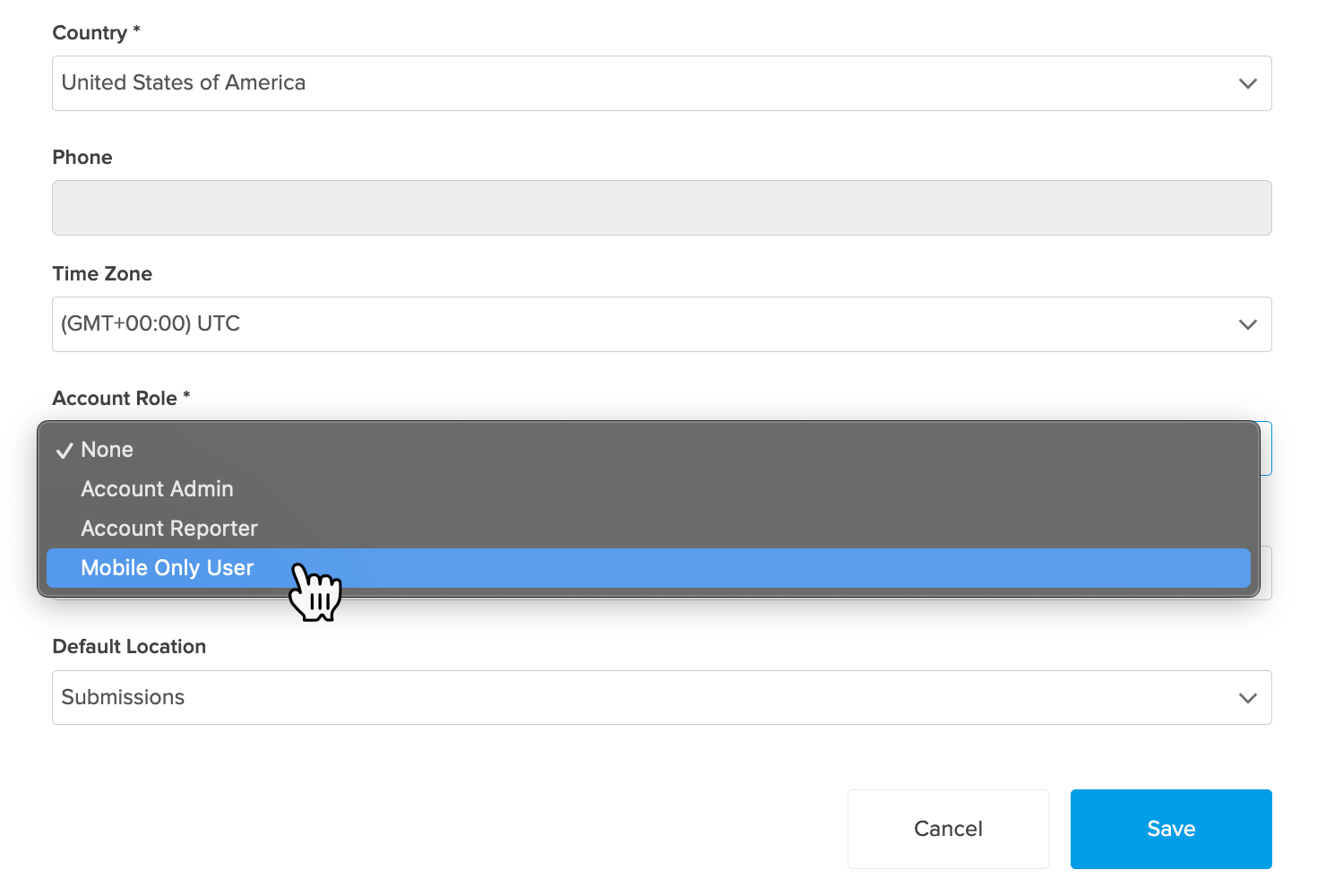Click the Default Location chevron icon
The height and width of the screenshot is (896, 1326).
coord(1247,697)
